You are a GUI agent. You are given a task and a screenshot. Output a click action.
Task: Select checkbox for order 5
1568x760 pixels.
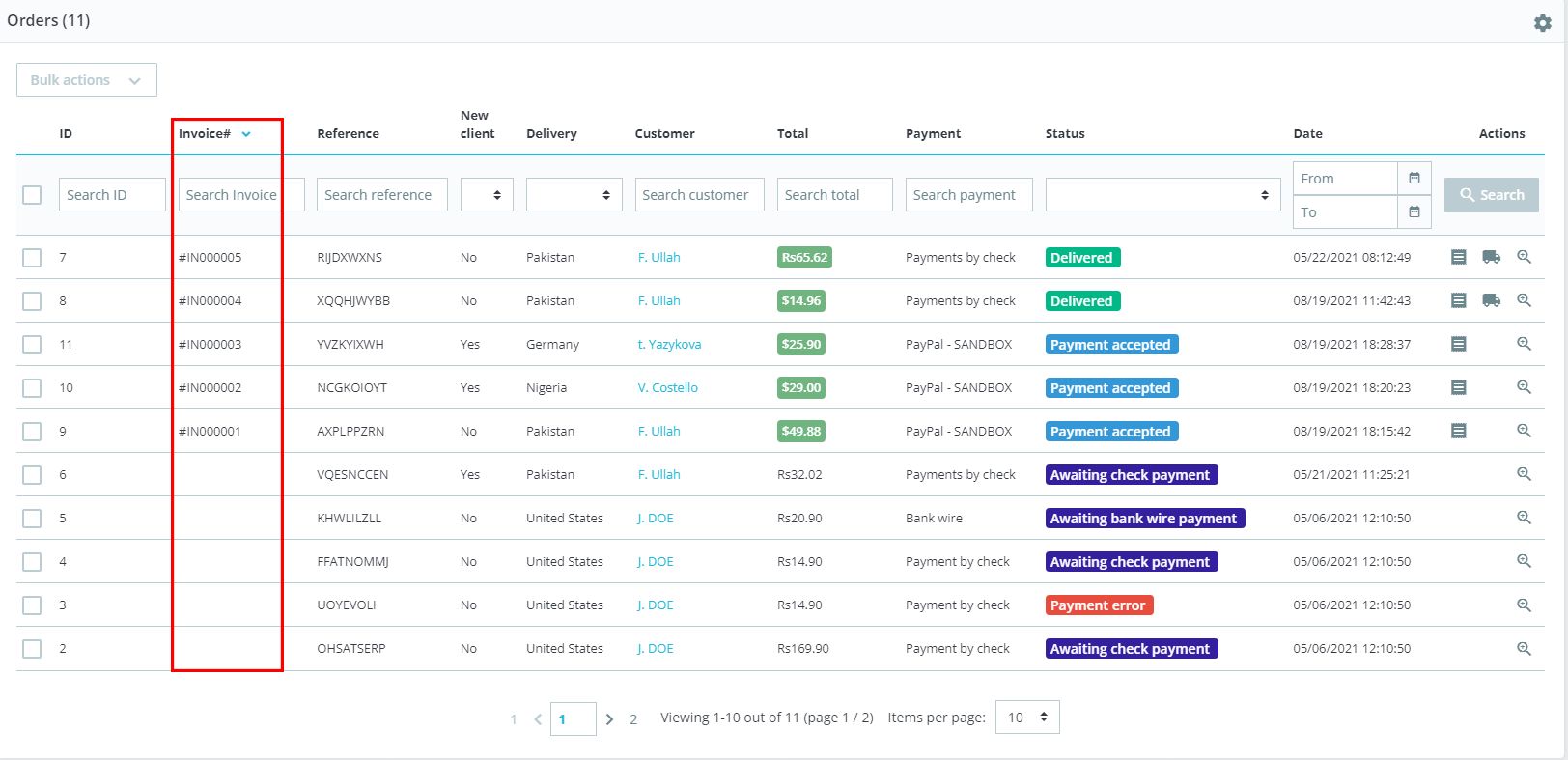[x=32, y=519]
